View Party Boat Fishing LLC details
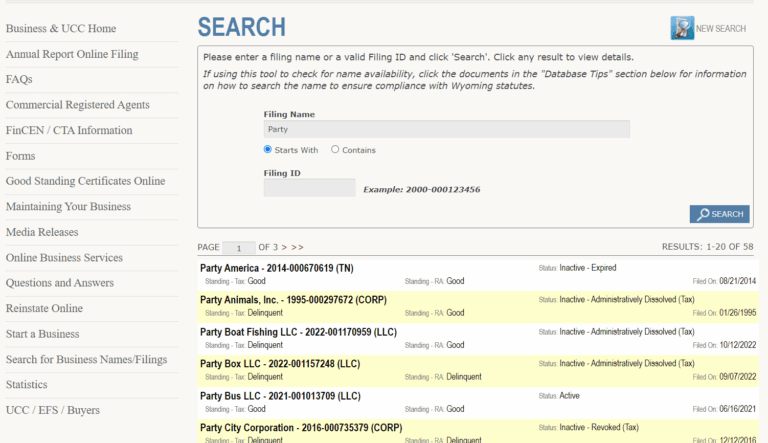This screenshot has height=443, width=768. (x=298, y=332)
